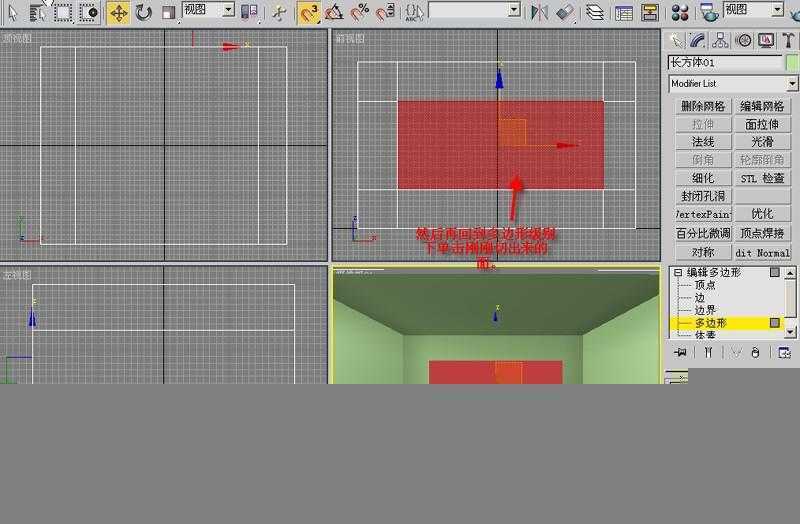Screen dimensions: 800x524
Task: Click the 编辑网格 modifier button
Action: 762,106
